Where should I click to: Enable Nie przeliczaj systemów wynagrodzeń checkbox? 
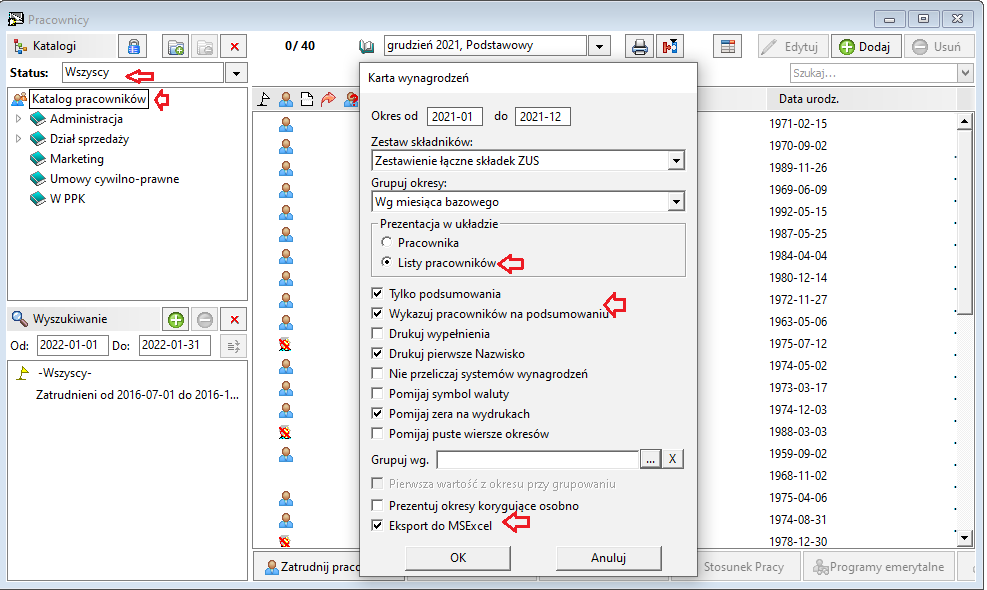point(377,373)
